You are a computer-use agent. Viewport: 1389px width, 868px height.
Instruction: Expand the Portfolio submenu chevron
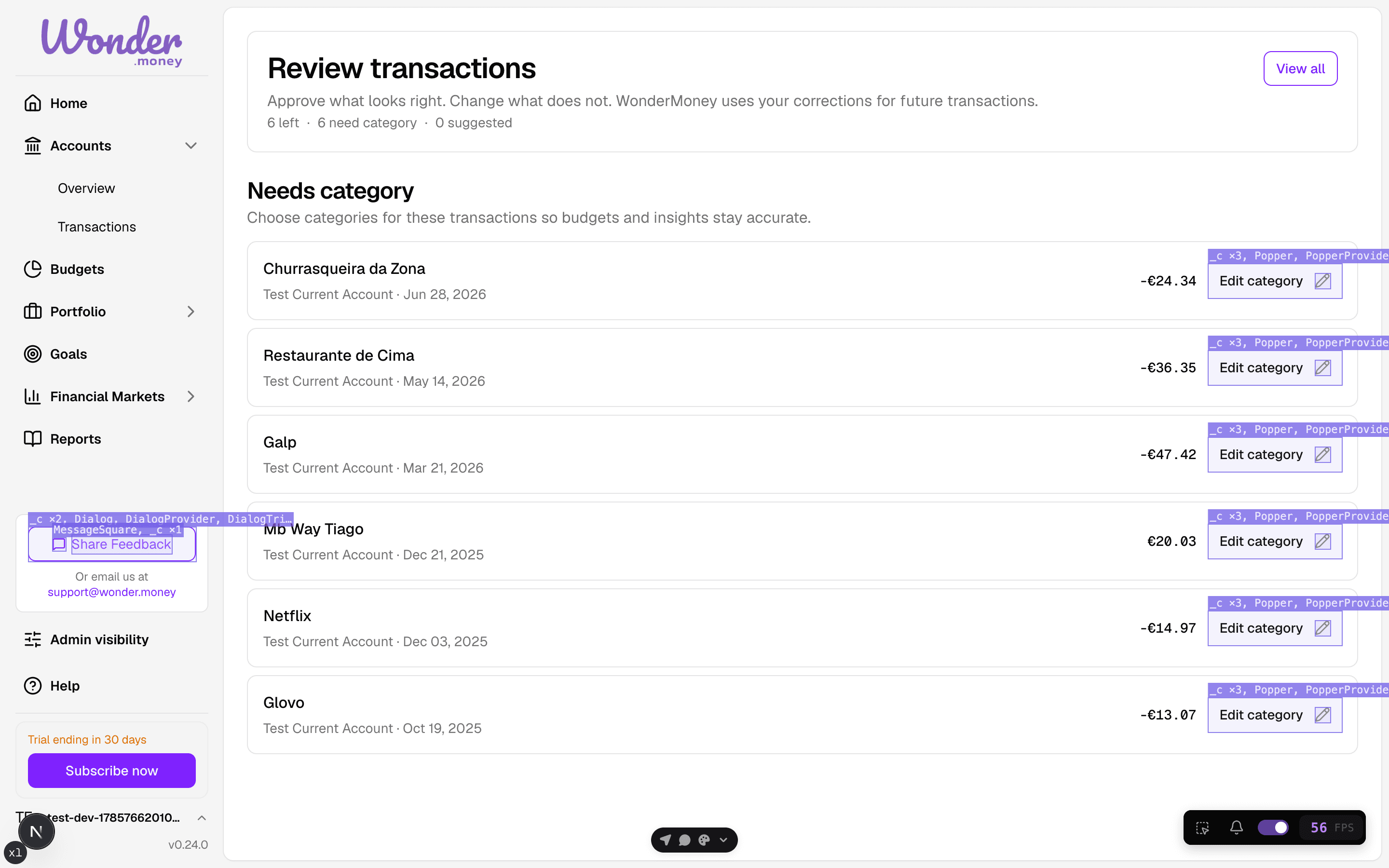click(191, 312)
